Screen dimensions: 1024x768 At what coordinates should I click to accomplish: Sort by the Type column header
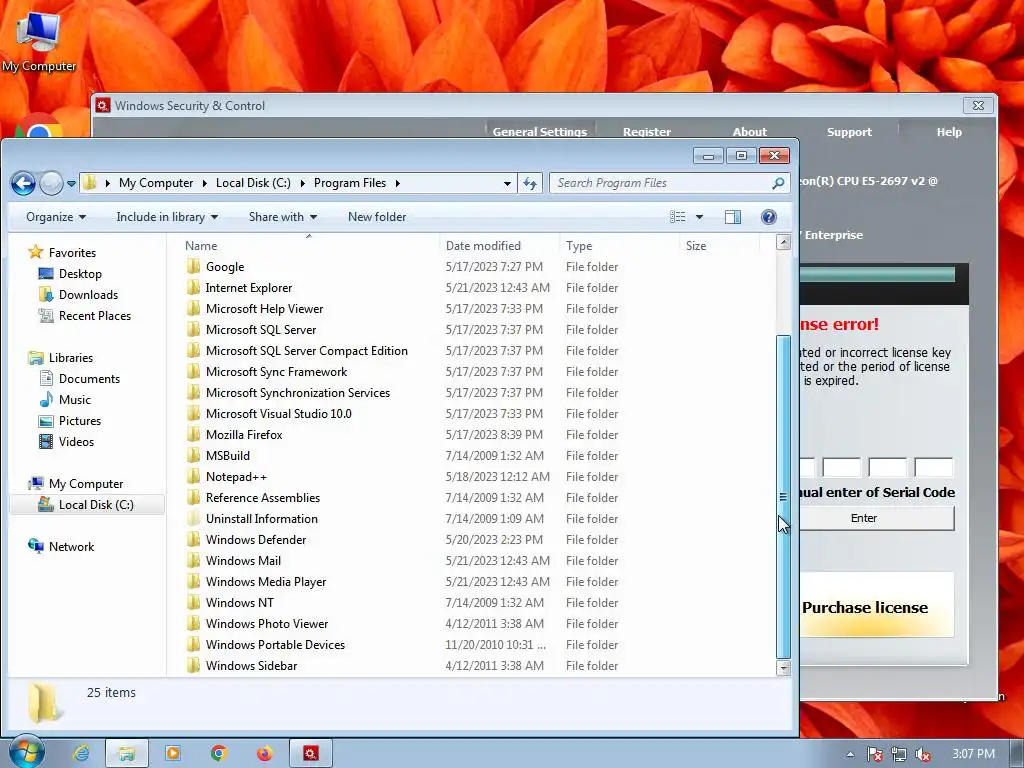click(x=619, y=246)
